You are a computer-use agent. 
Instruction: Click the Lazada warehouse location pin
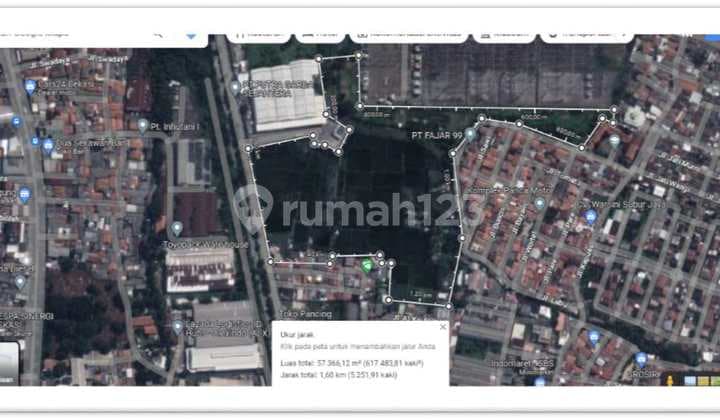point(178,327)
